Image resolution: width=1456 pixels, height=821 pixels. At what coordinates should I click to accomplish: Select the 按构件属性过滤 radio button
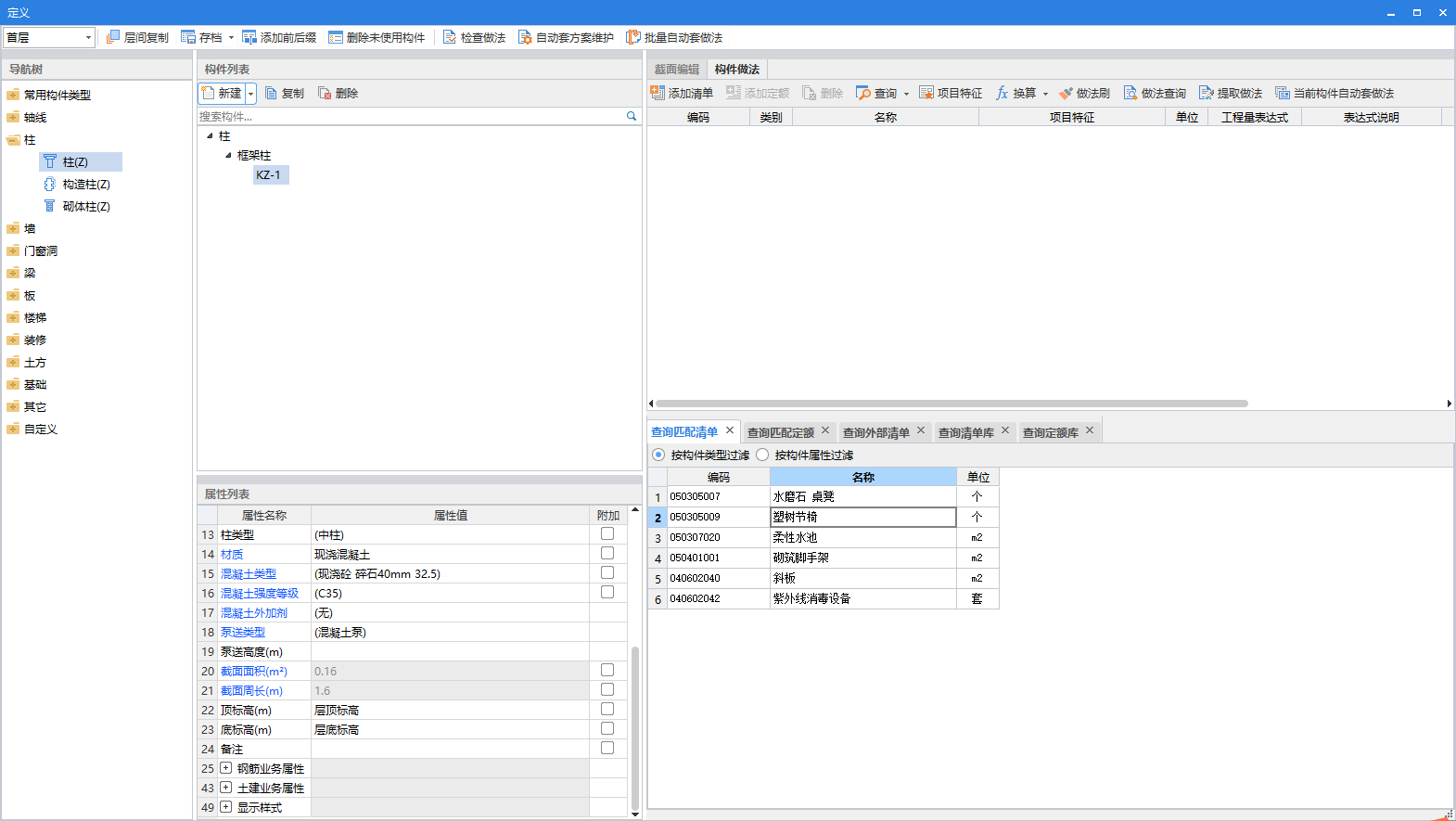pyautogui.click(x=762, y=455)
